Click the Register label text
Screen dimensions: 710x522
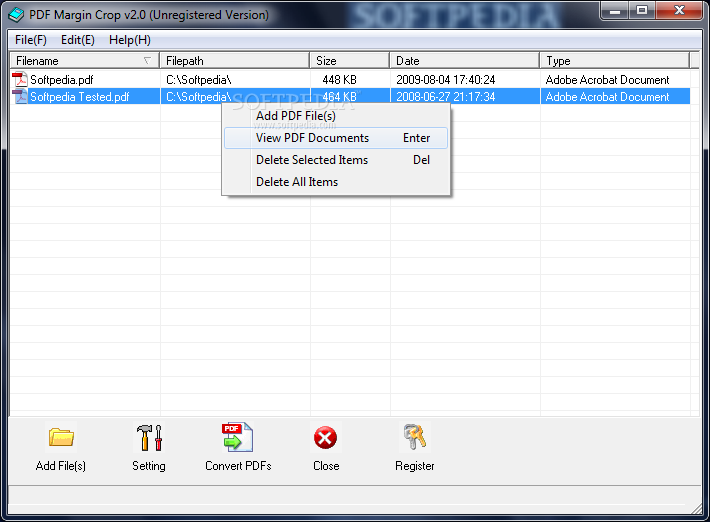pos(414,466)
